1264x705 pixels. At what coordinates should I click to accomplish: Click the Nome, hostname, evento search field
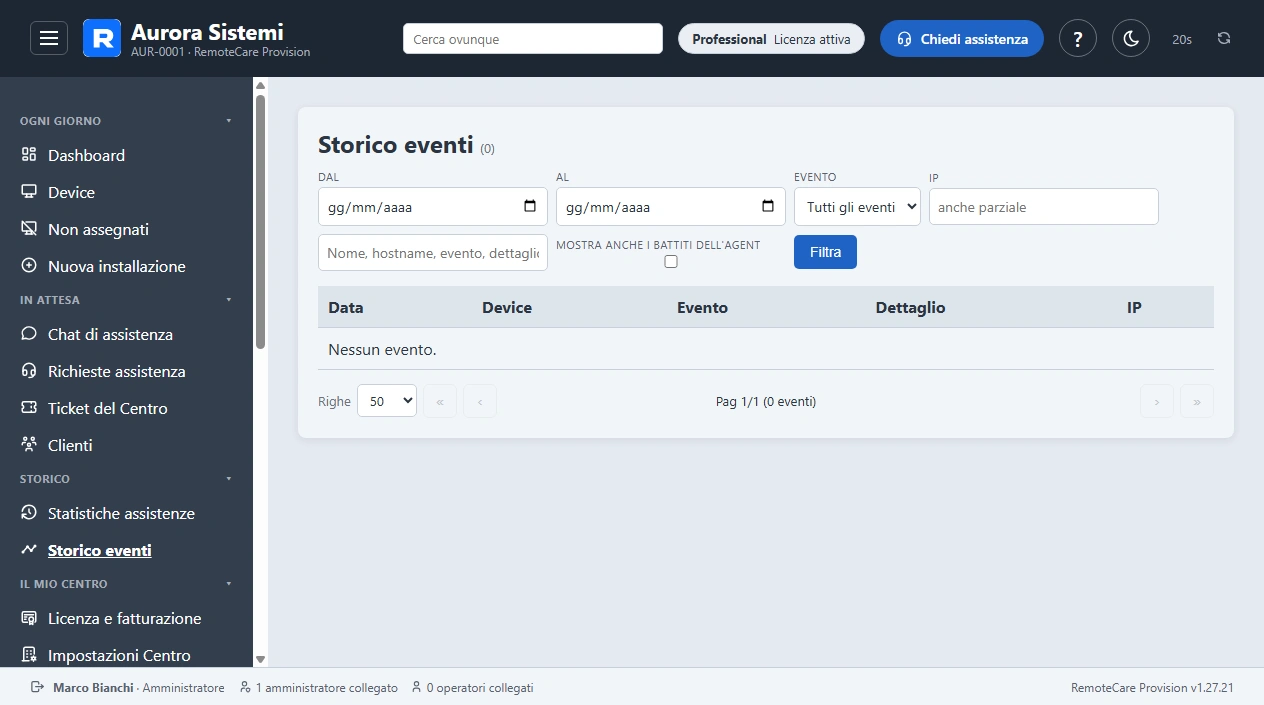click(432, 253)
